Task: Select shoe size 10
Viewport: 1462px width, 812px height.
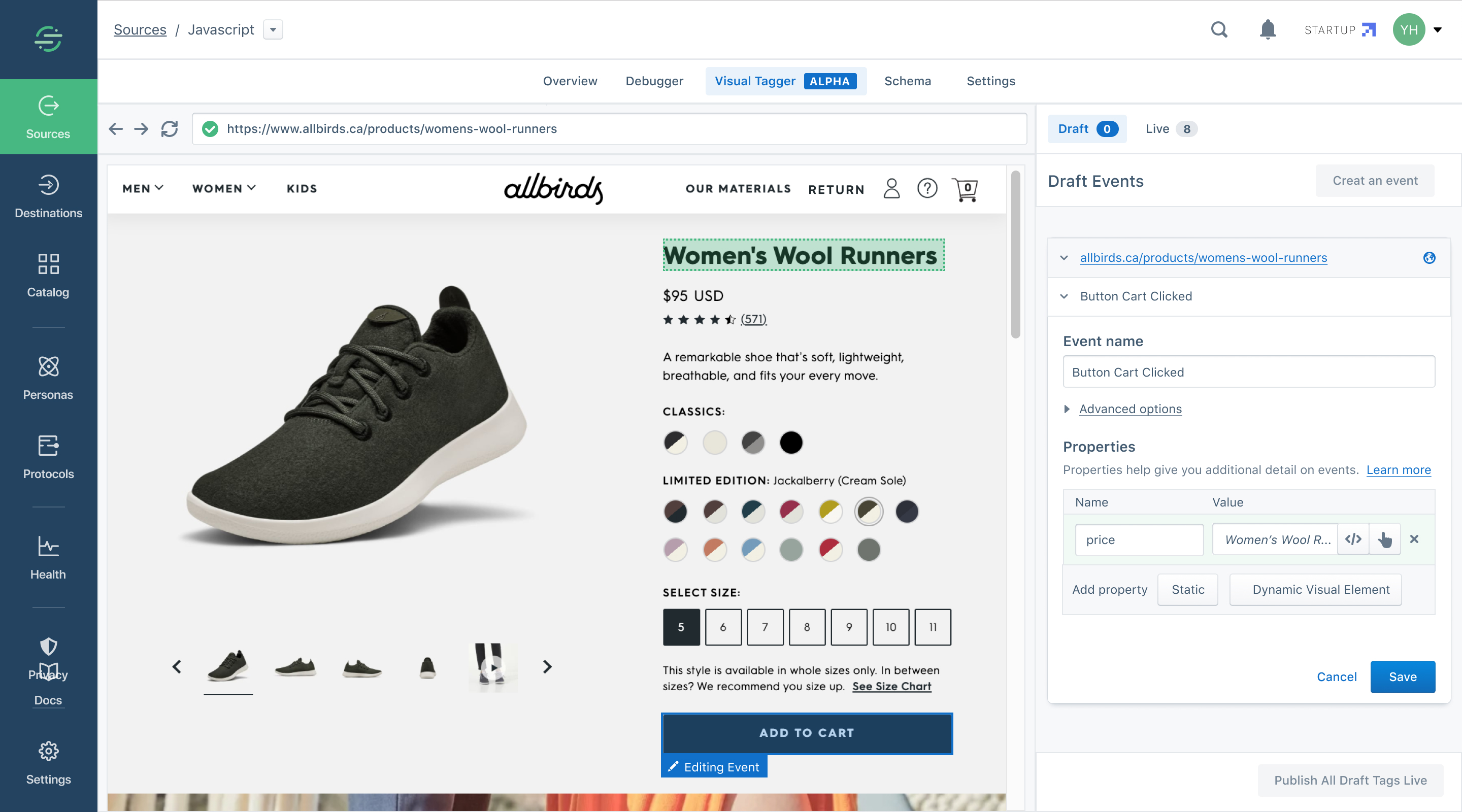Action: 891,627
